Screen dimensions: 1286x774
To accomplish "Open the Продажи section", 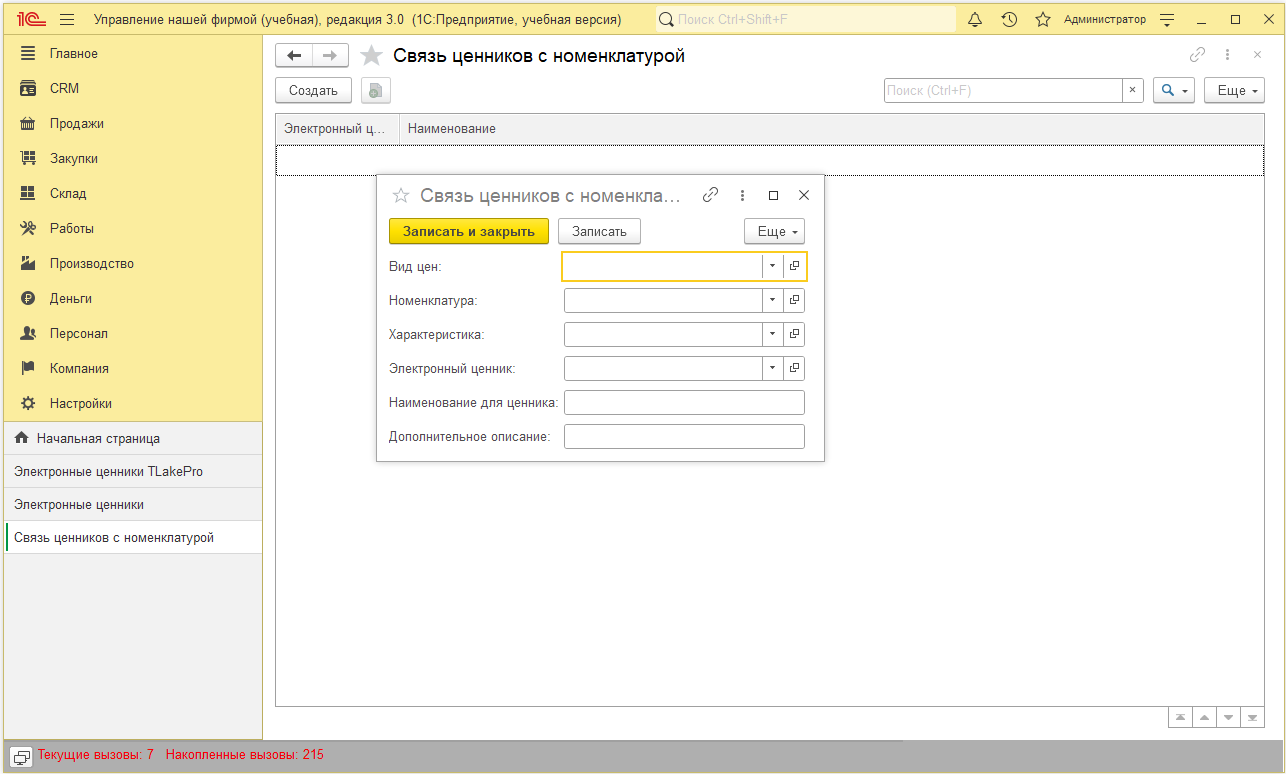I will (x=77, y=123).
